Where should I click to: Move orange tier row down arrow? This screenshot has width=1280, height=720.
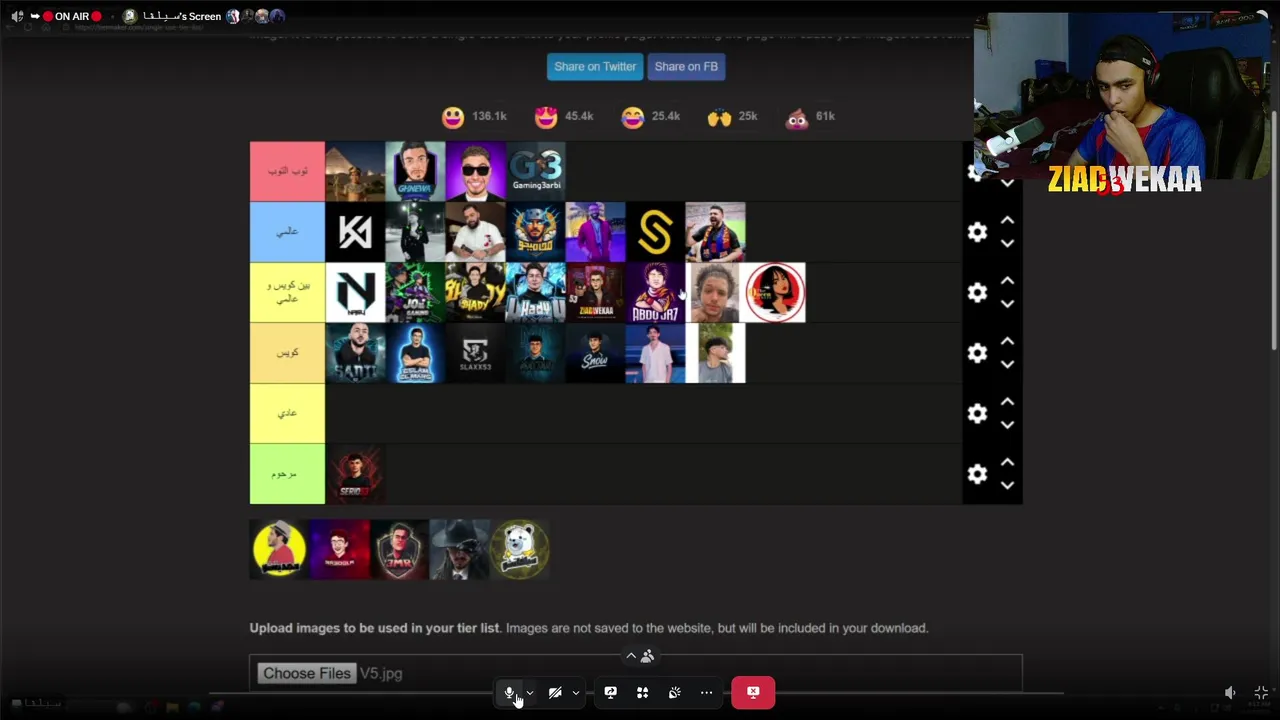point(1007,365)
